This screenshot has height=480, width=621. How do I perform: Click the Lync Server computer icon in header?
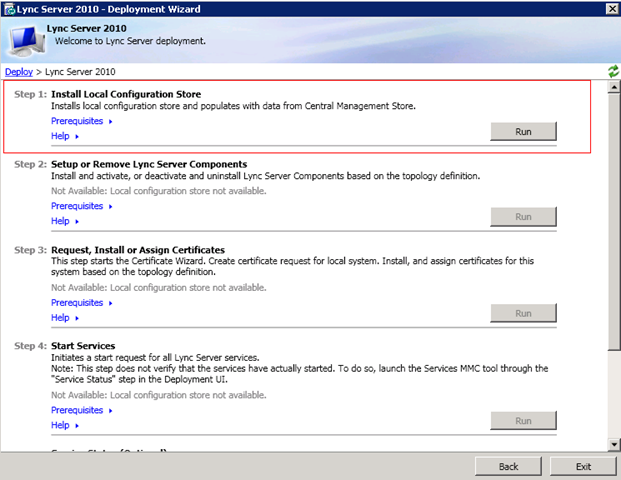[x=27, y=41]
